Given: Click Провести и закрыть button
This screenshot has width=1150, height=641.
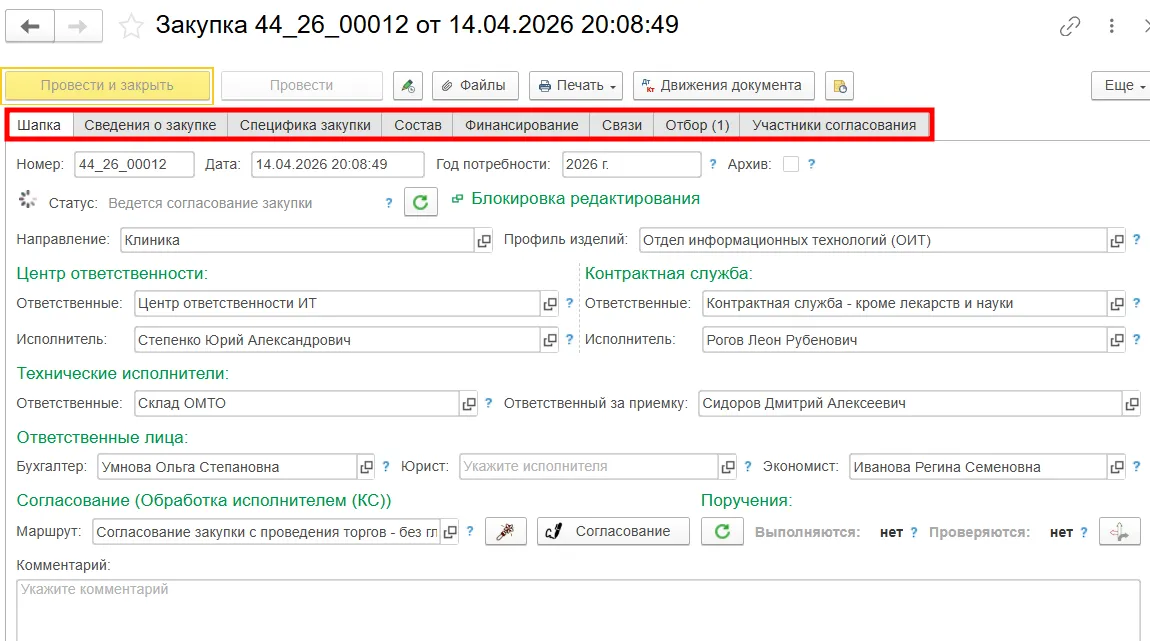Looking at the screenshot, I should click(107, 86).
